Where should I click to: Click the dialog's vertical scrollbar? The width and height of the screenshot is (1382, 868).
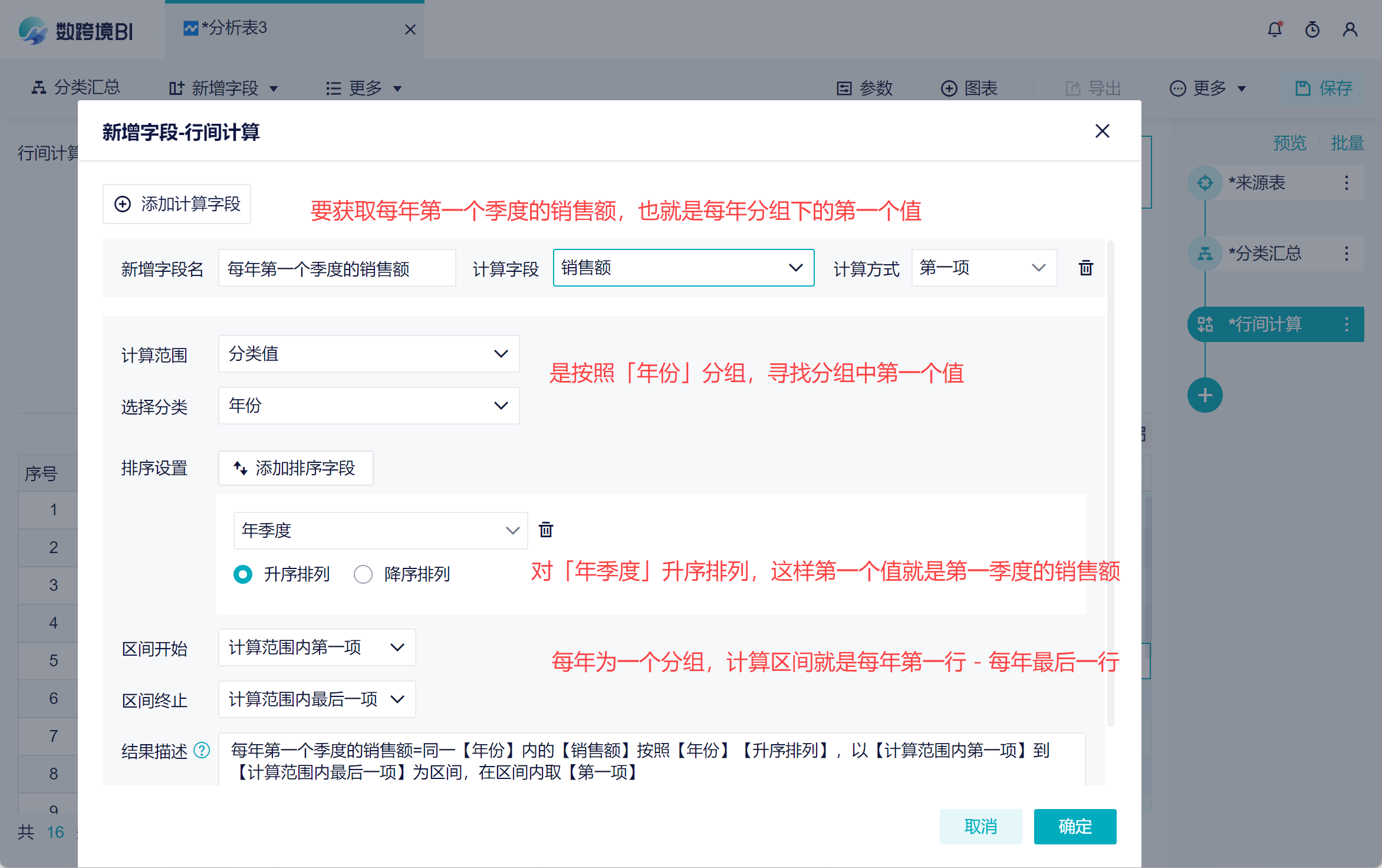1110,484
